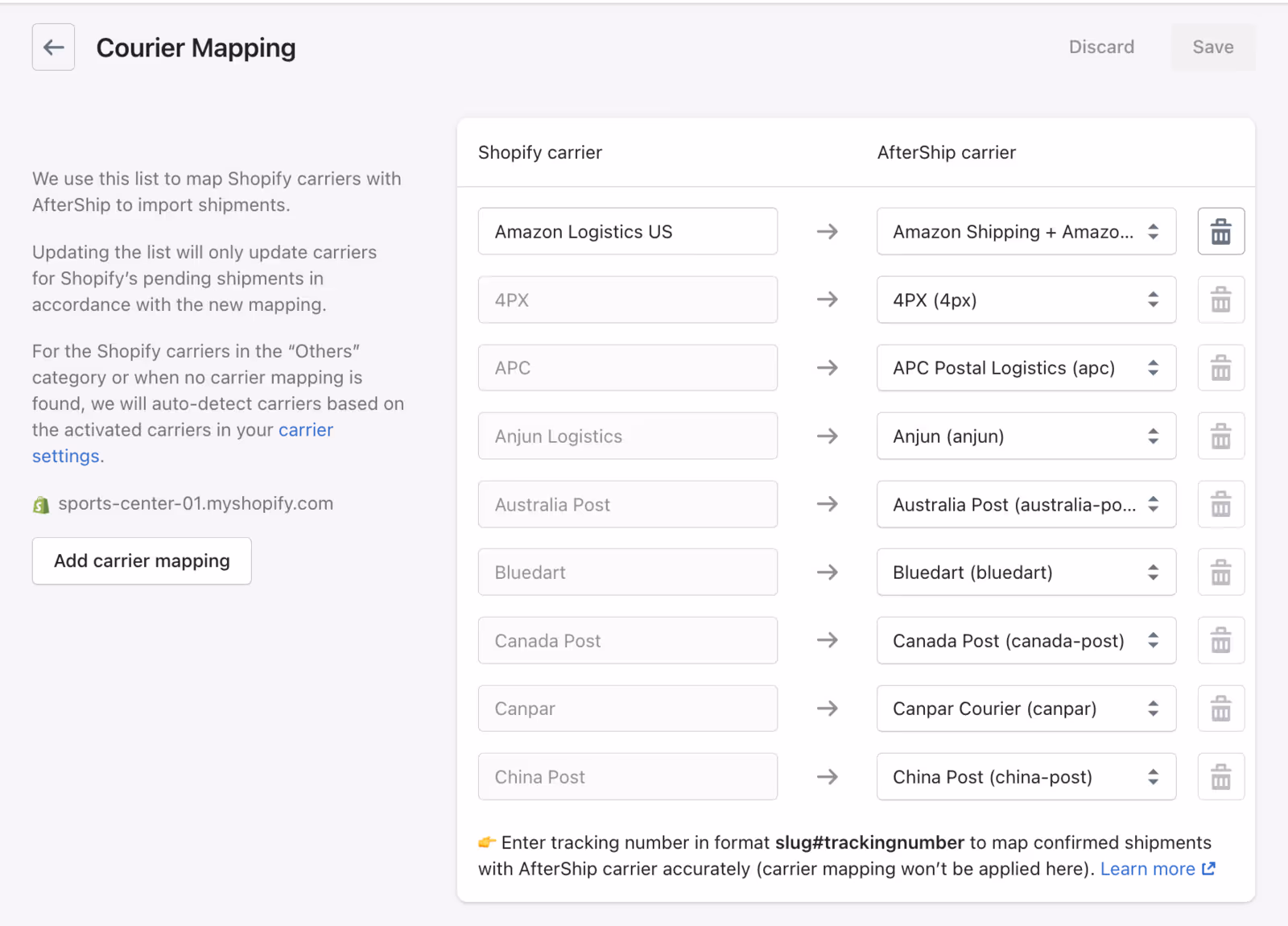Screen dimensions: 1288x926
Task: Delete the Anjun Logistics mapping
Action: click(1220, 436)
